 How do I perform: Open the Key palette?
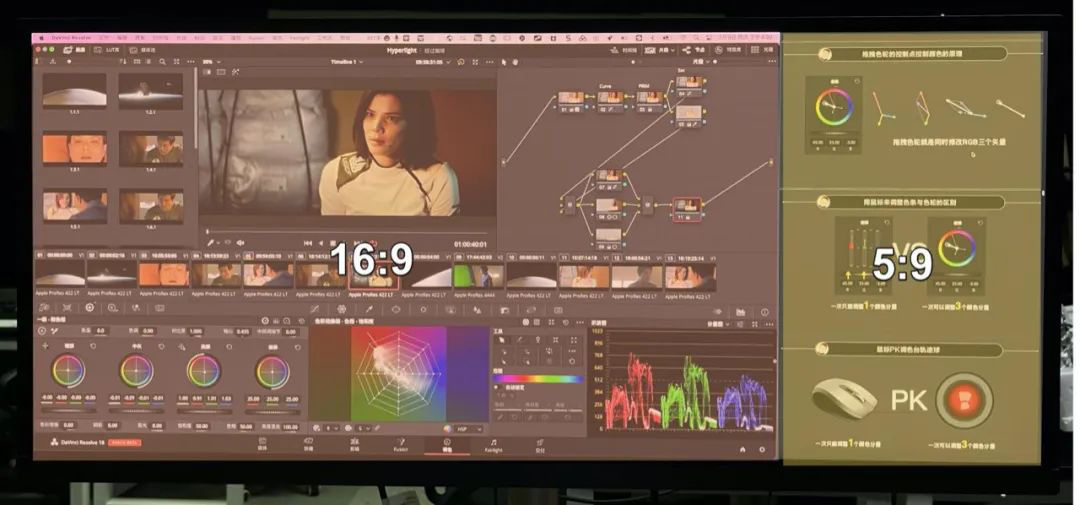tap(503, 310)
